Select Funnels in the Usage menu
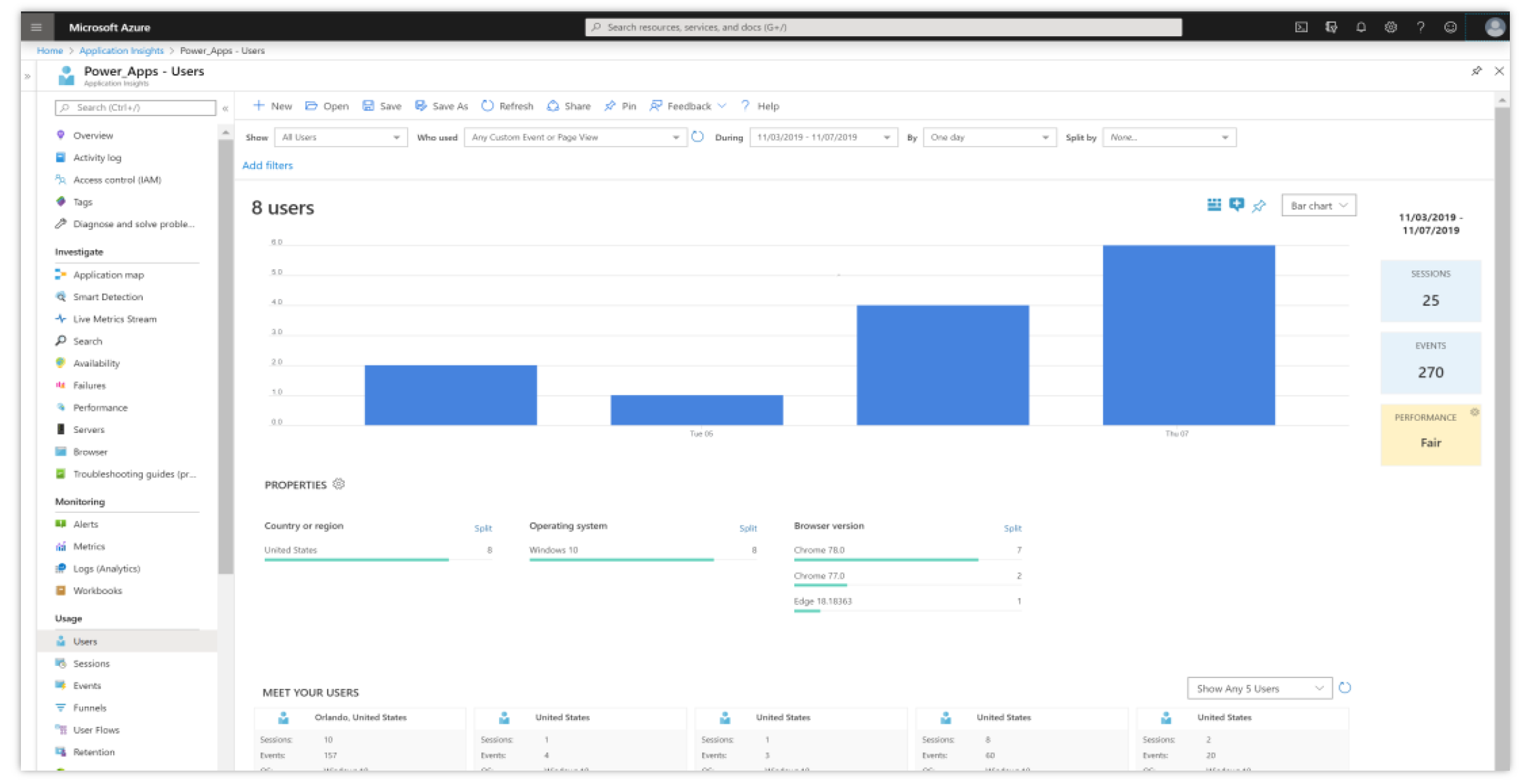 [x=90, y=707]
